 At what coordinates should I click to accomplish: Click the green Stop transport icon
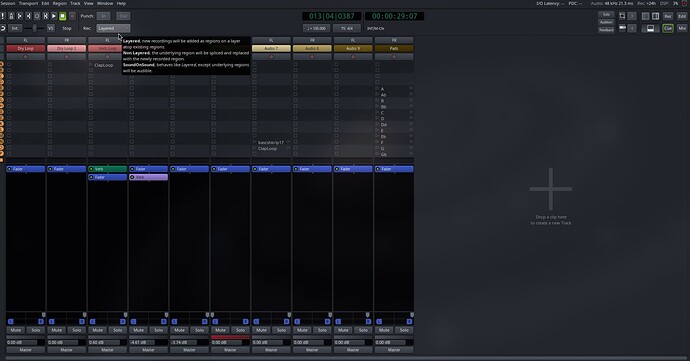[x=62, y=16]
